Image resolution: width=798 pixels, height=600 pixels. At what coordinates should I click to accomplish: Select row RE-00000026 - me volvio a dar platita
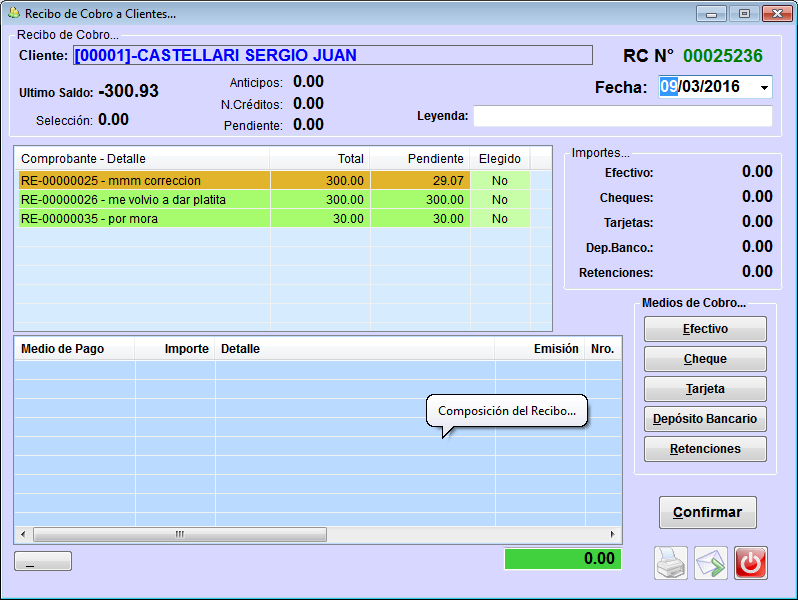tap(274, 199)
